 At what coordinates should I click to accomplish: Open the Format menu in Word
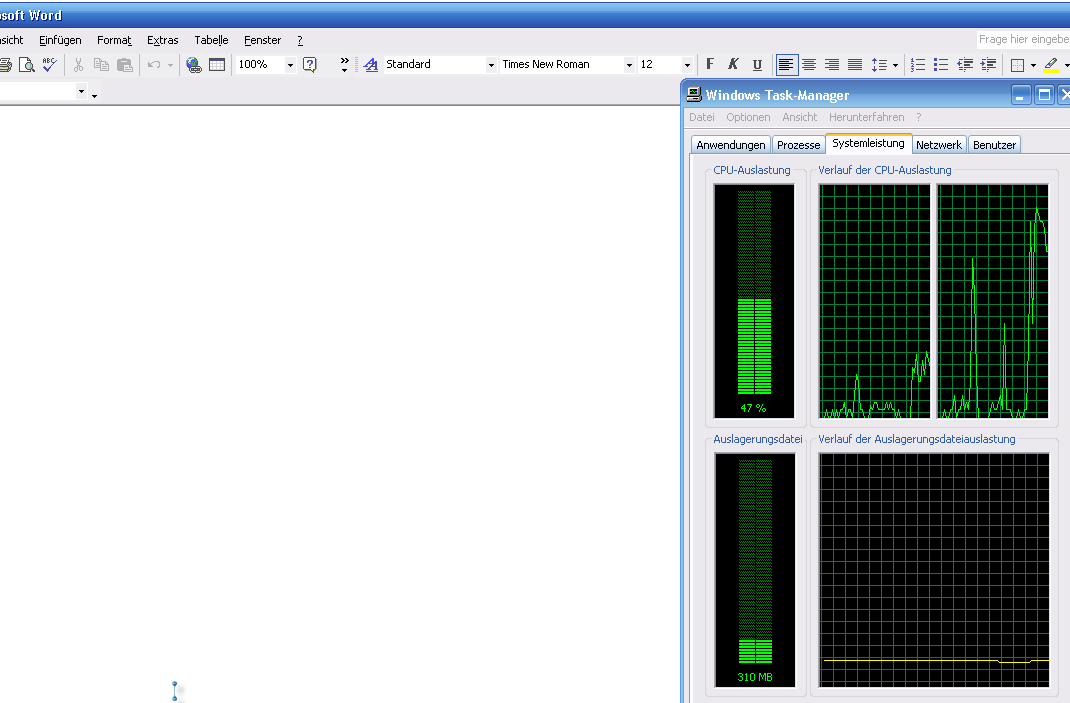[114, 40]
